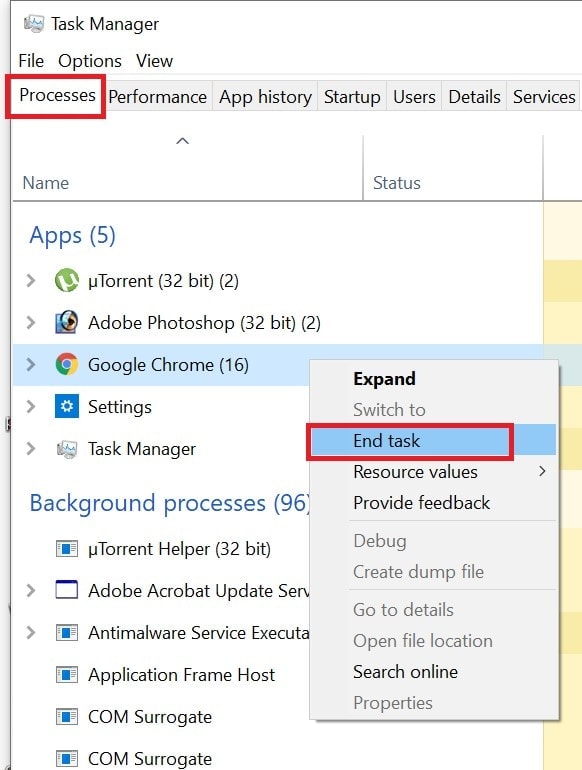The height and width of the screenshot is (770, 582).
Task: Click the sort arrow above Name column
Action: click(183, 141)
